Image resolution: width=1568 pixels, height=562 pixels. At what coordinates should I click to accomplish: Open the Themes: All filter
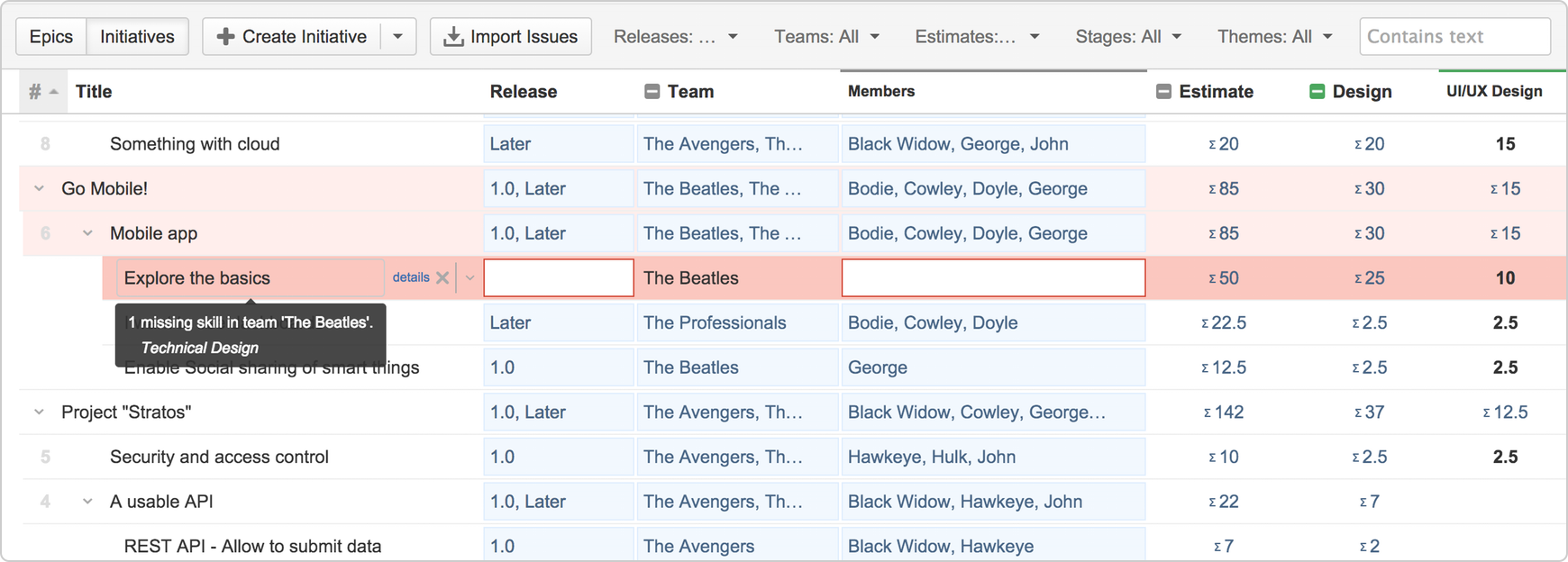1274,37
